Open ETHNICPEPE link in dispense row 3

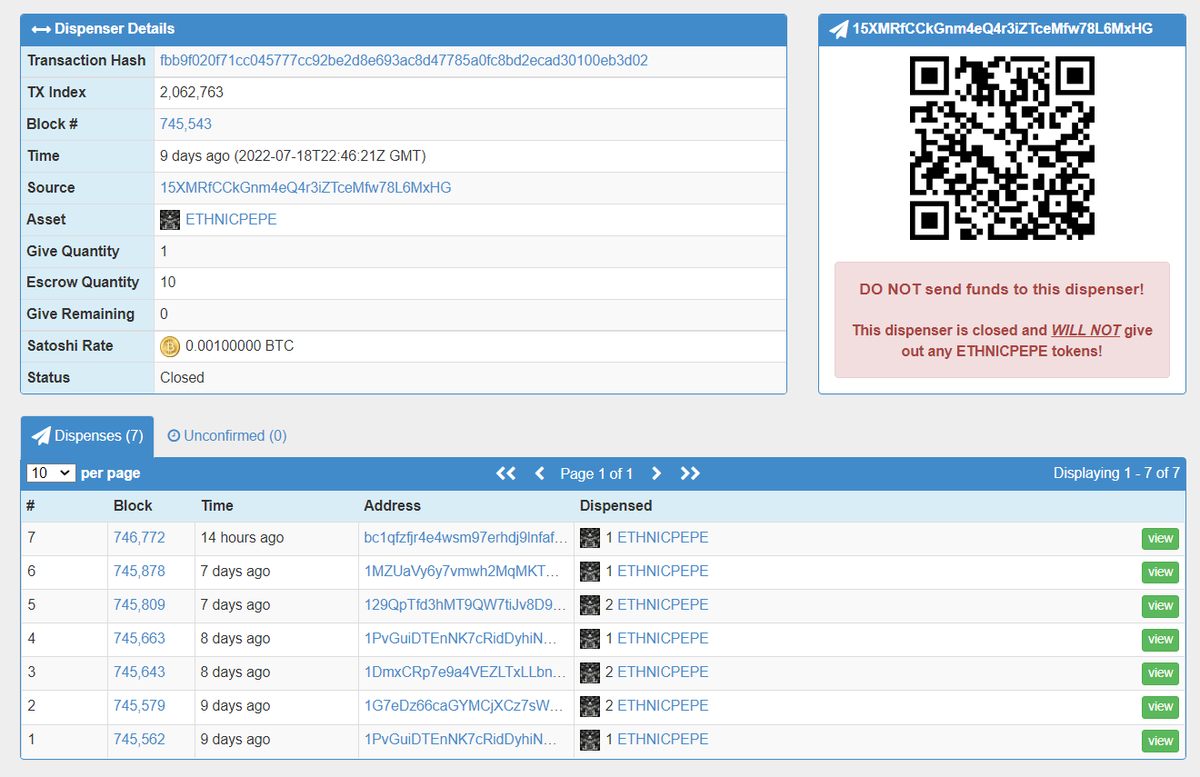coord(662,671)
